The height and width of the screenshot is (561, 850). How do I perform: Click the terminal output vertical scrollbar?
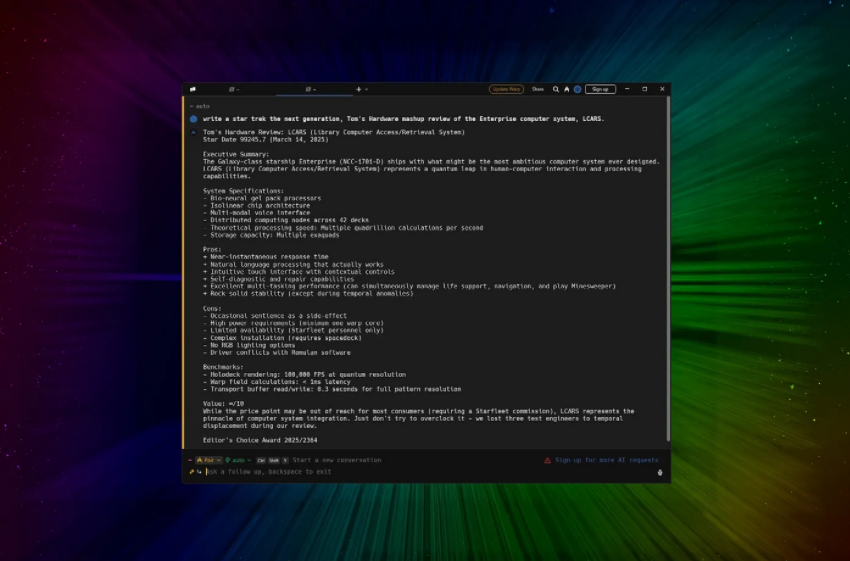pos(668,269)
